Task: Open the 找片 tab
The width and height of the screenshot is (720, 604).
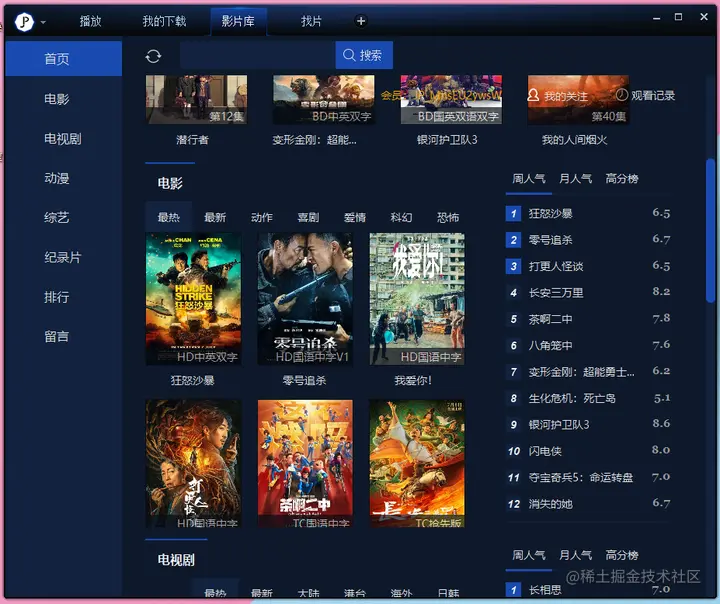Action: (311, 21)
